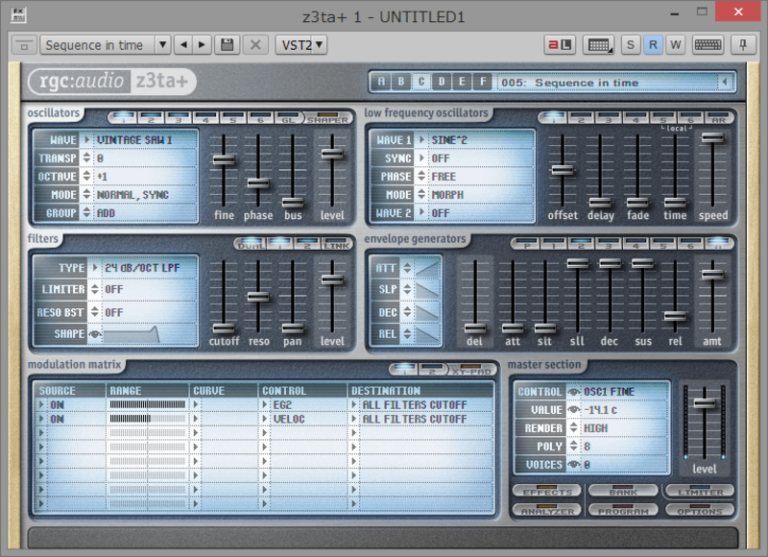768x557 pixels.
Task: Toggle the R automation read button
Action: tap(653, 45)
